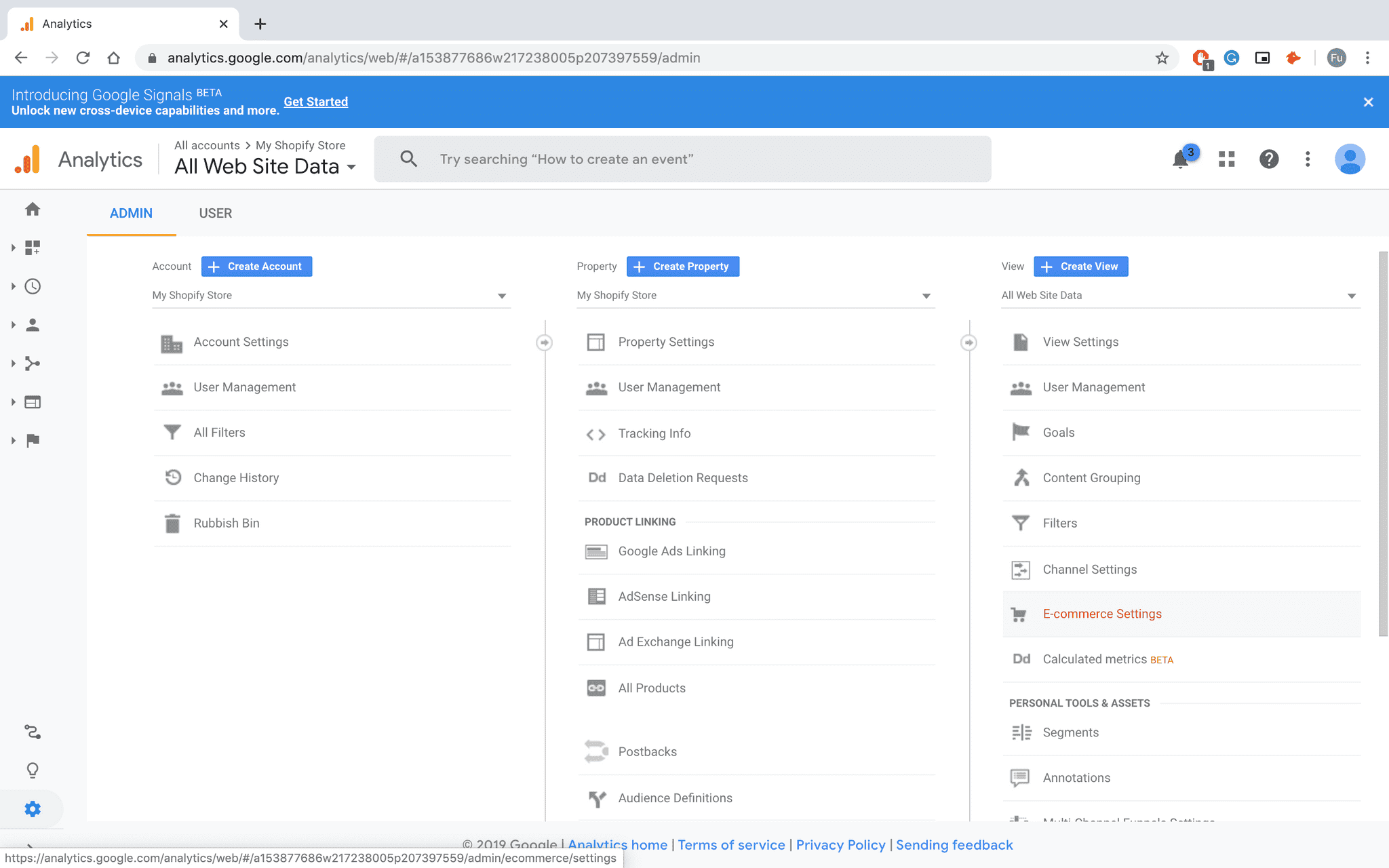Screen dimensions: 1389x868
Task: Open the Rubbish Bin trash icon
Action: tap(172, 524)
